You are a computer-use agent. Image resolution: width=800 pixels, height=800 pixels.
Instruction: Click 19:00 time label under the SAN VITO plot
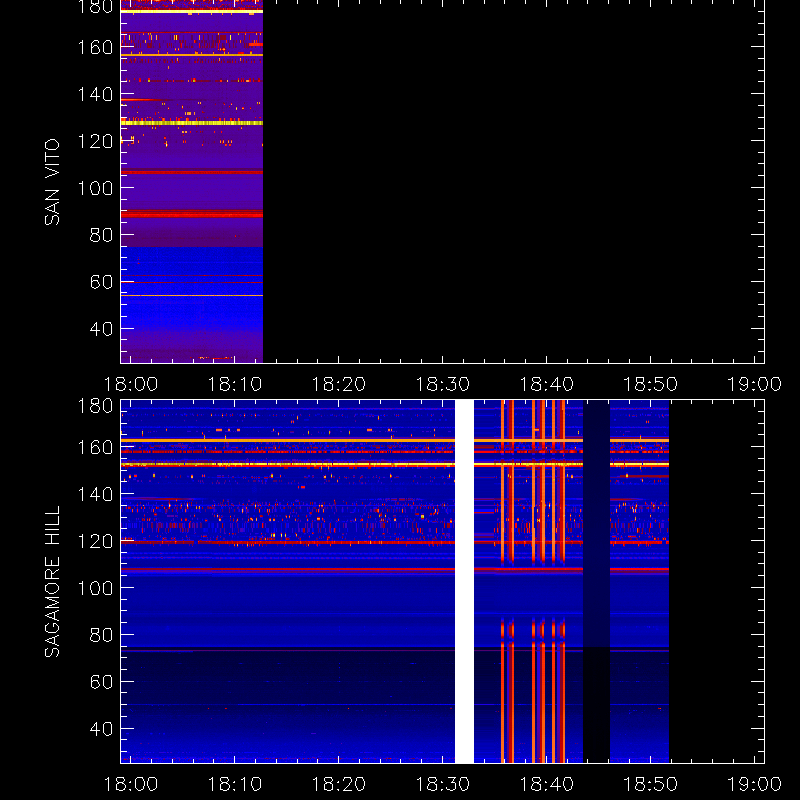755,384
